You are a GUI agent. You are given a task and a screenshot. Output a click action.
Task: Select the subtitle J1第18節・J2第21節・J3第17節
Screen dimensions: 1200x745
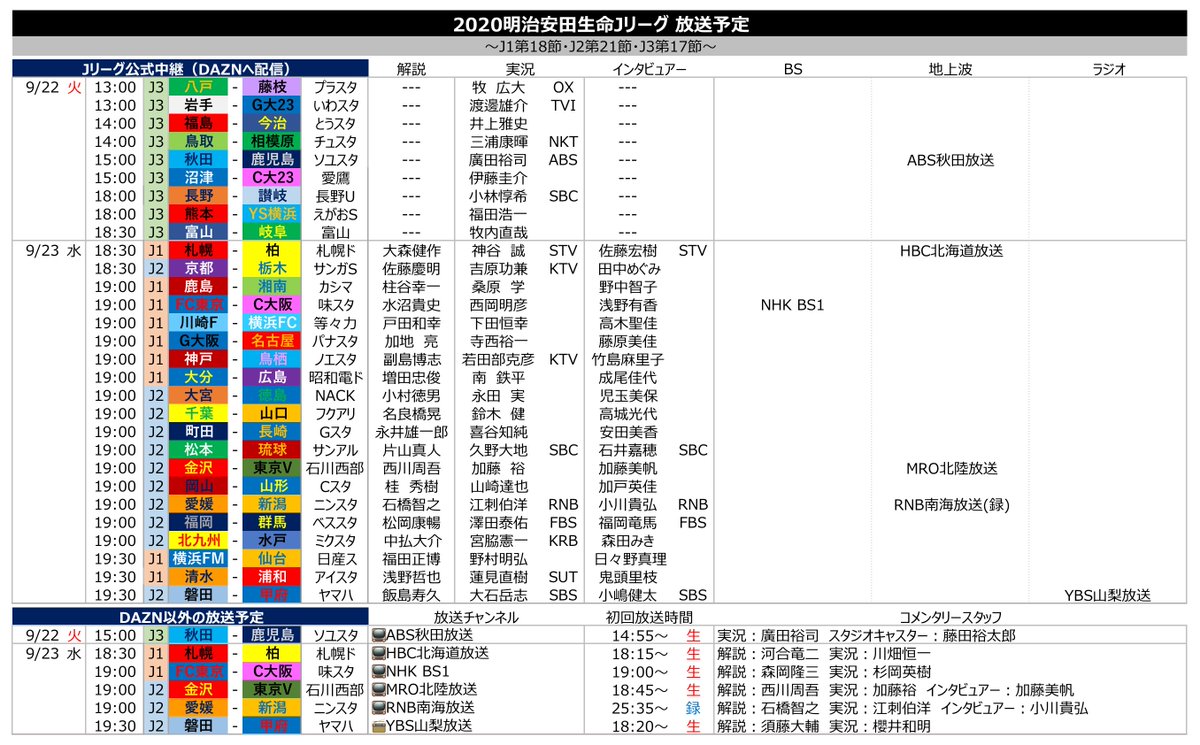(x=600, y=47)
